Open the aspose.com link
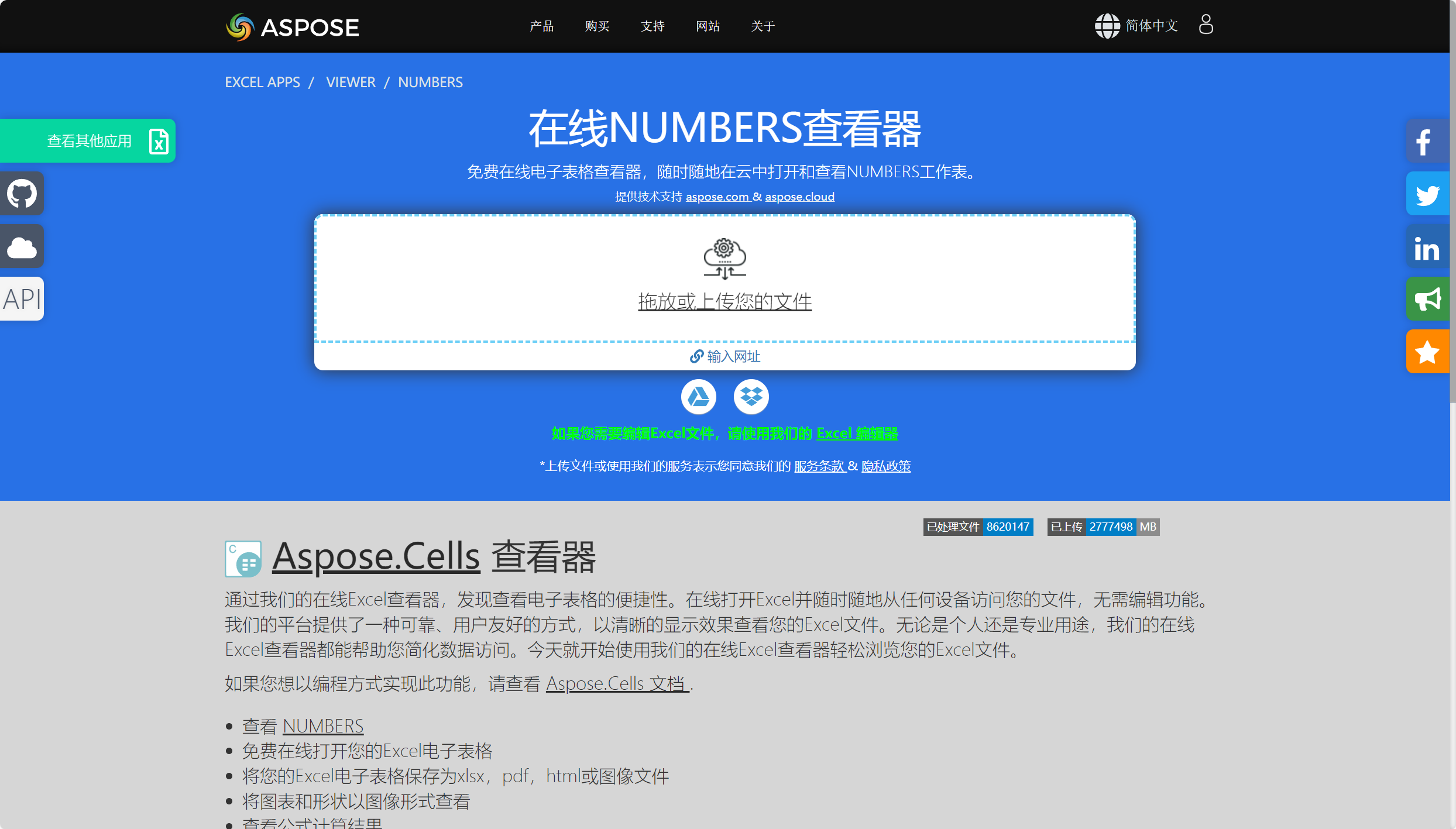Image resolution: width=1456 pixels, height=829 pixels. pos(717,197)
